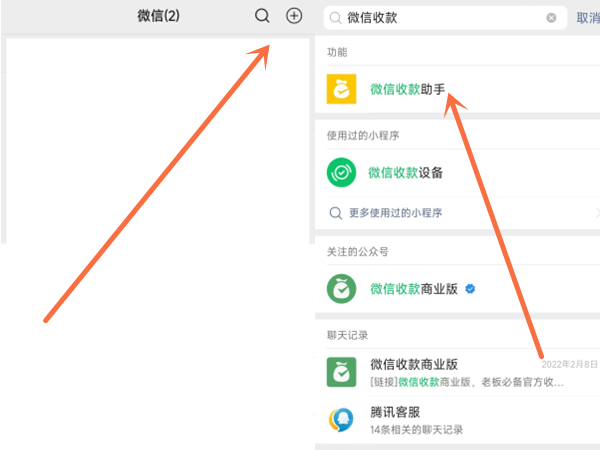
Task: Click the 微信(2) title
Action: (x=158, y=16)
